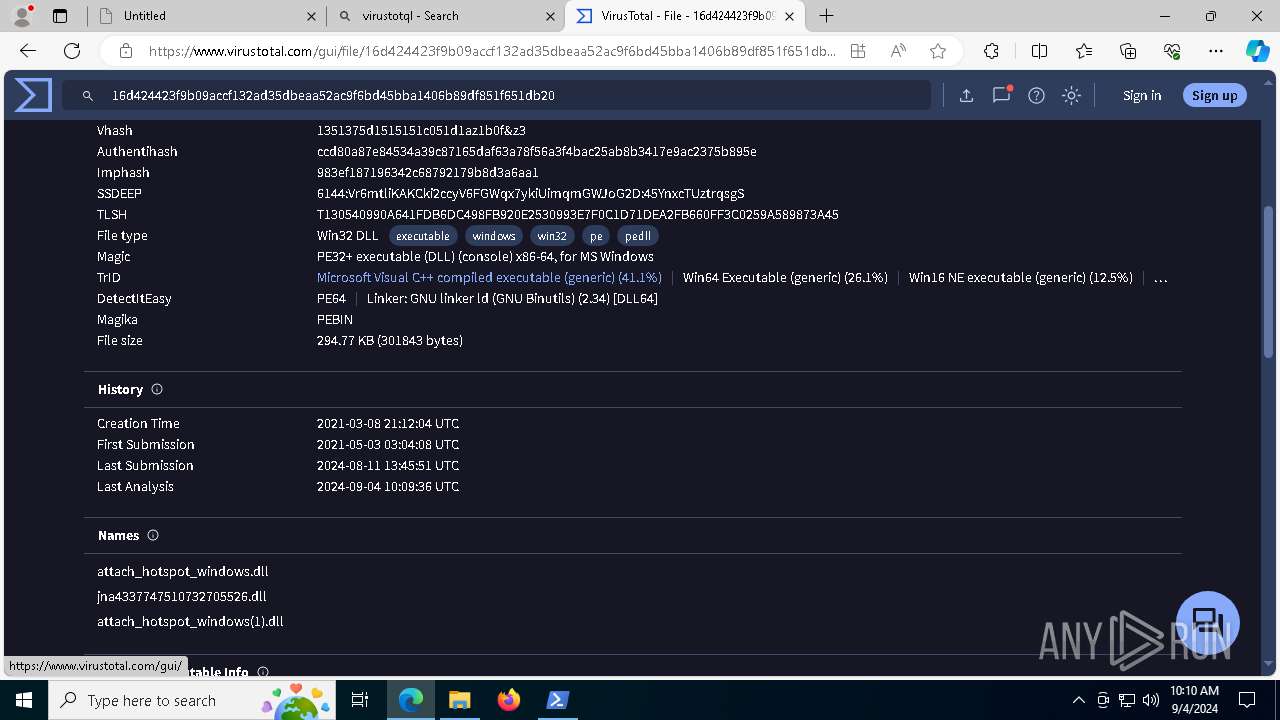Open Task View on taskbar

click(361, 700)
